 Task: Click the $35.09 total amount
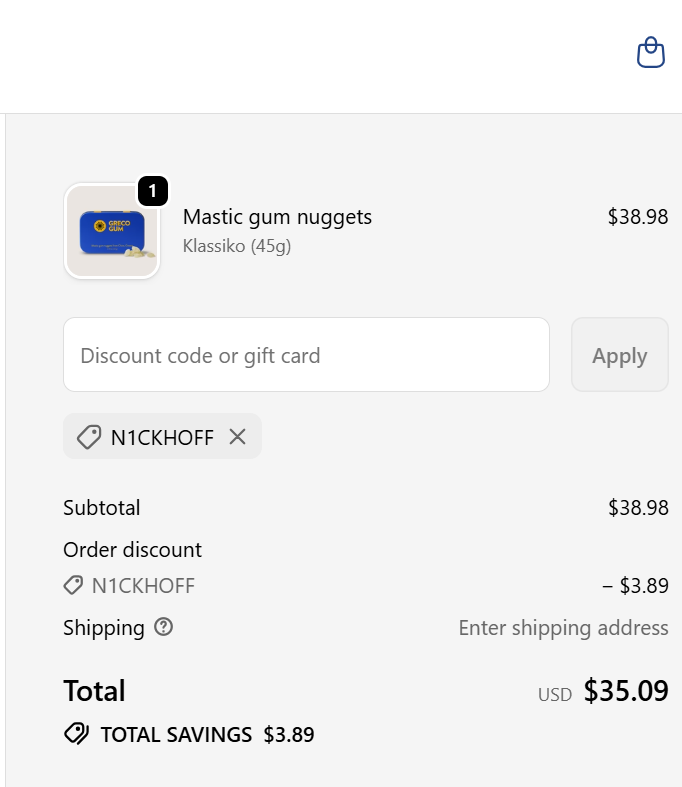(626, 691)
